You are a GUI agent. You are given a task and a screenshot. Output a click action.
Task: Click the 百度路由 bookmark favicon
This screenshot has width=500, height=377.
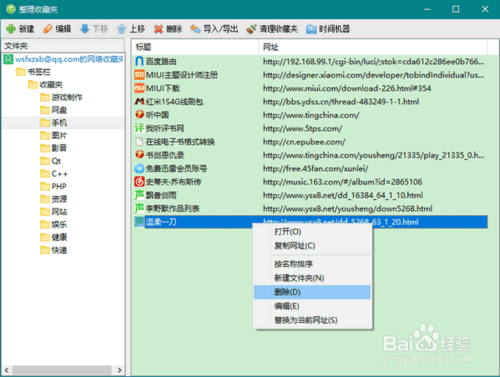[139, 61]
